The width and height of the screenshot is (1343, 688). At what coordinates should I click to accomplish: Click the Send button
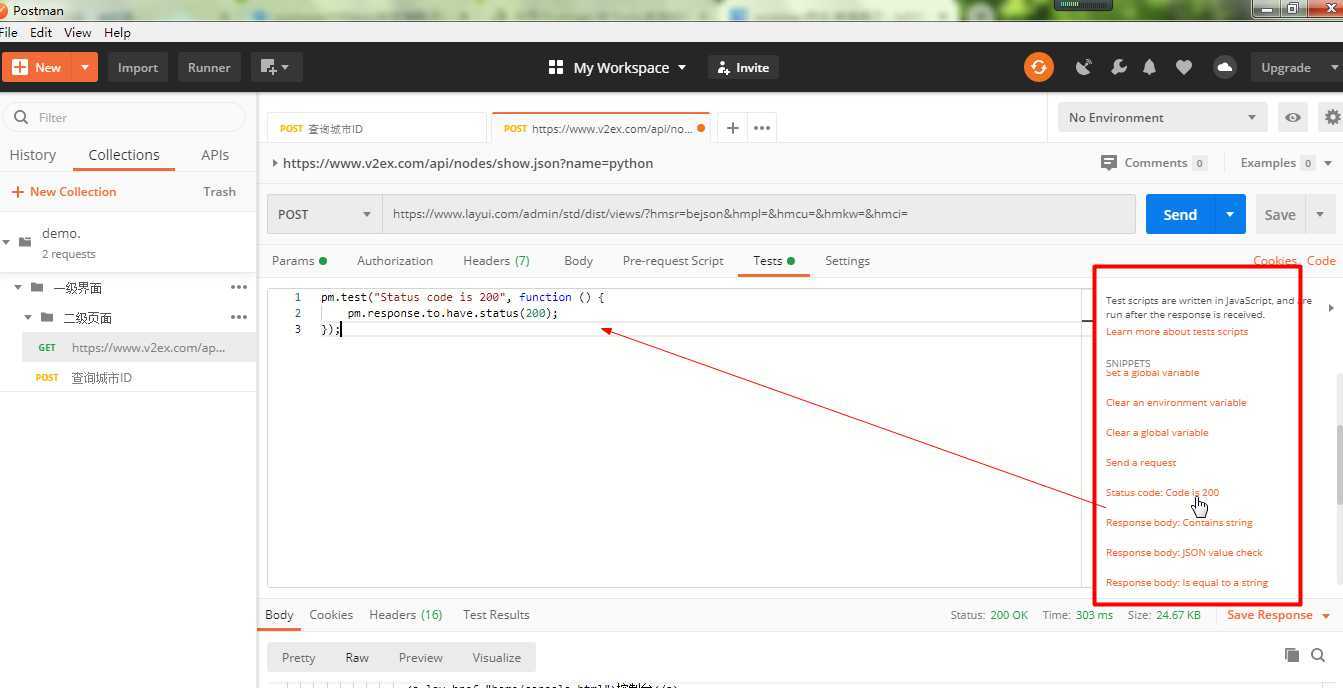(x=1180, y=214)
